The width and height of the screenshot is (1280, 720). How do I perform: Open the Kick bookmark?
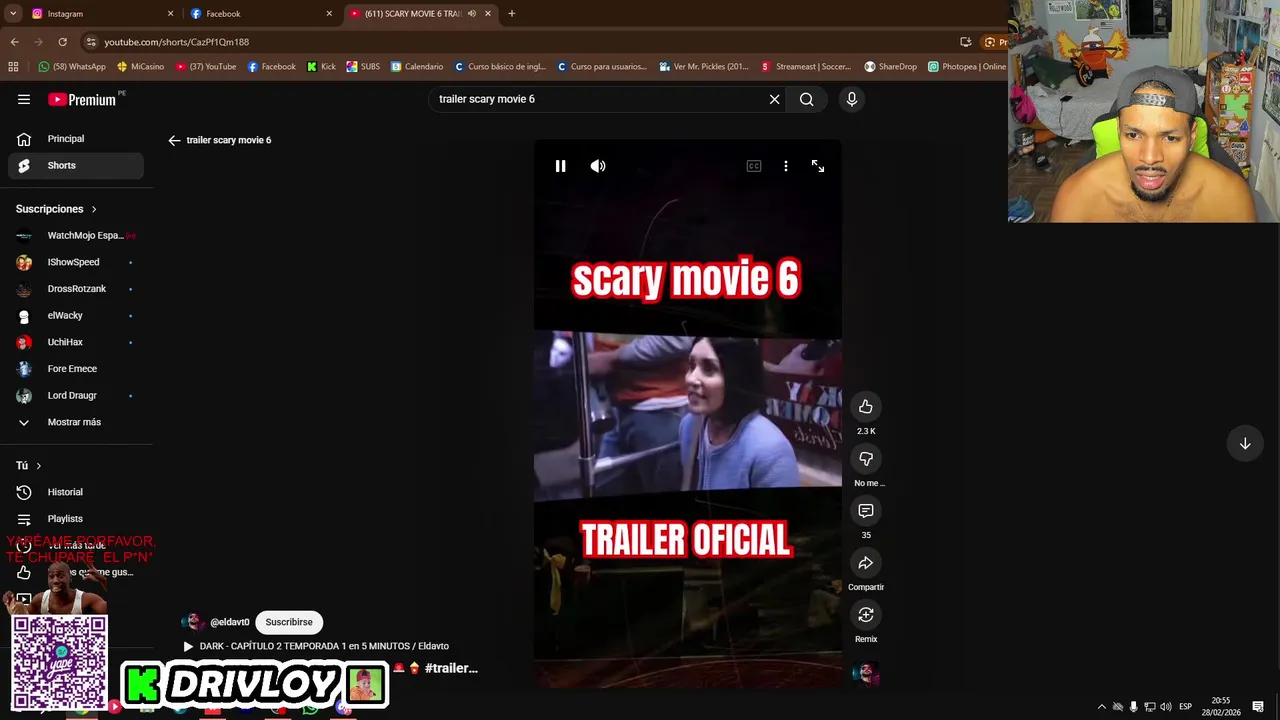click(x=321, y=67)
